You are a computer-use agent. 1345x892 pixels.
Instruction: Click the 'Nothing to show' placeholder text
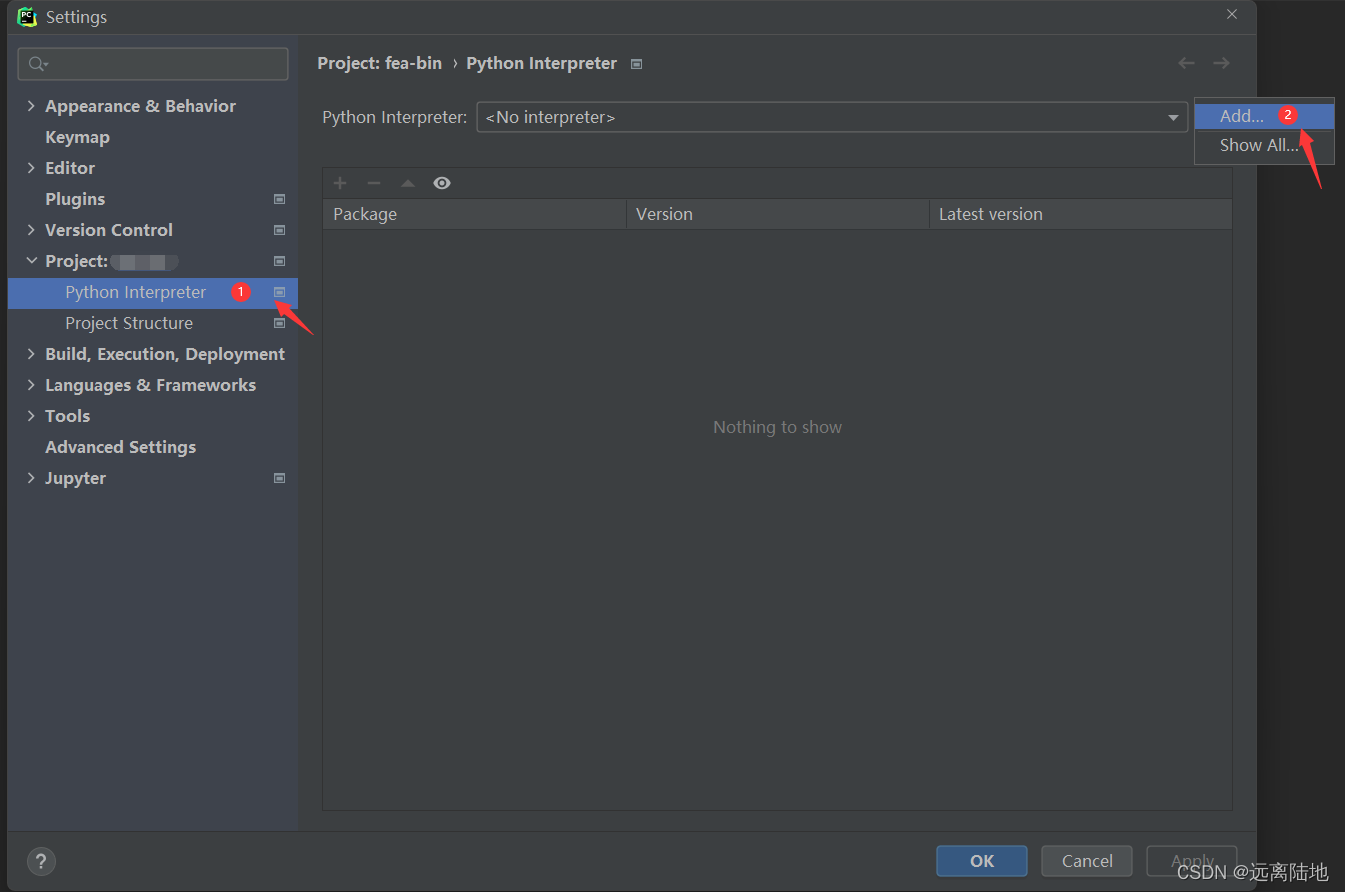(x=777, y=427)
